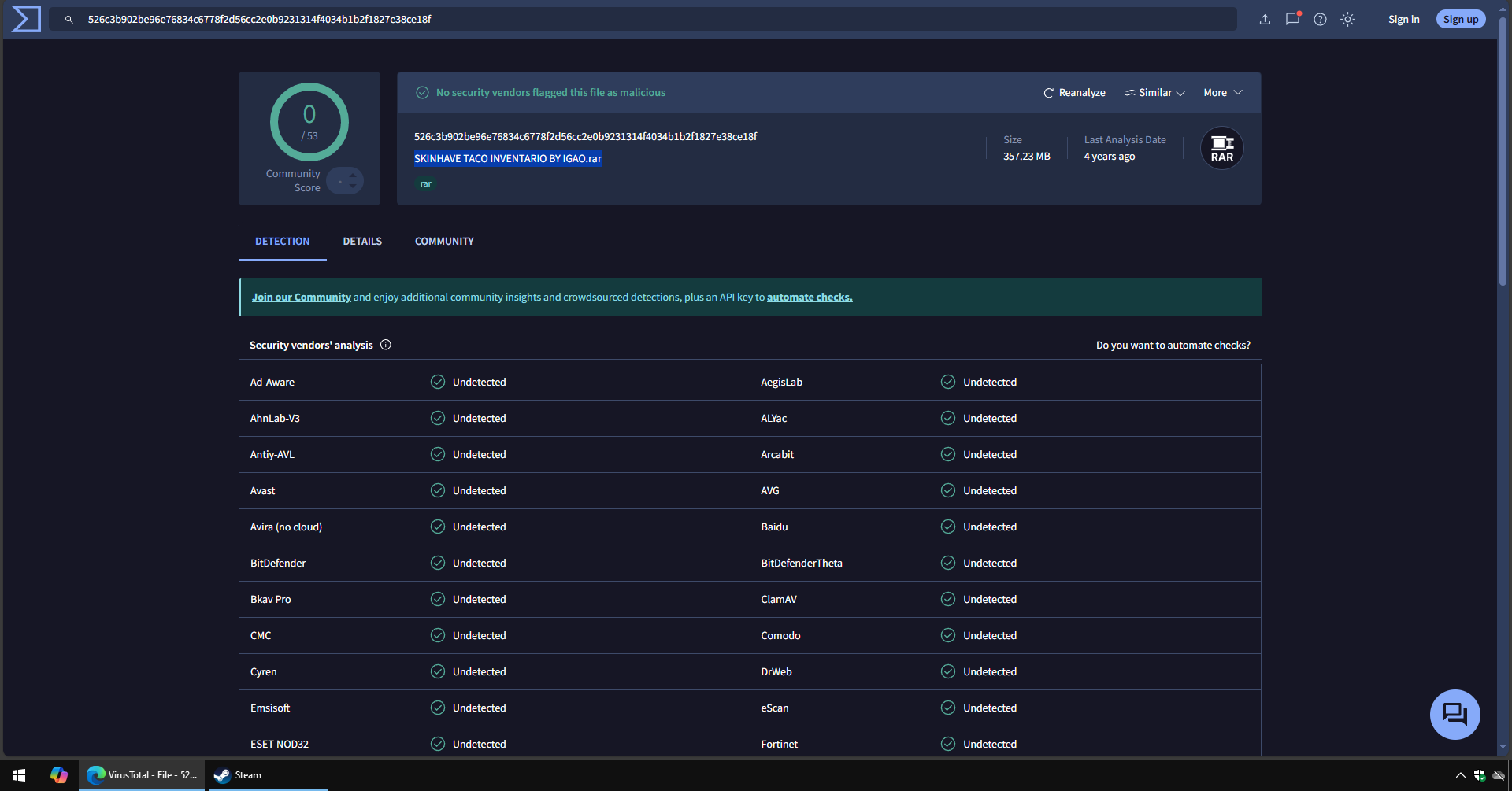Click the automate checks link
1512x791 pixels.
tap(810, 297)
